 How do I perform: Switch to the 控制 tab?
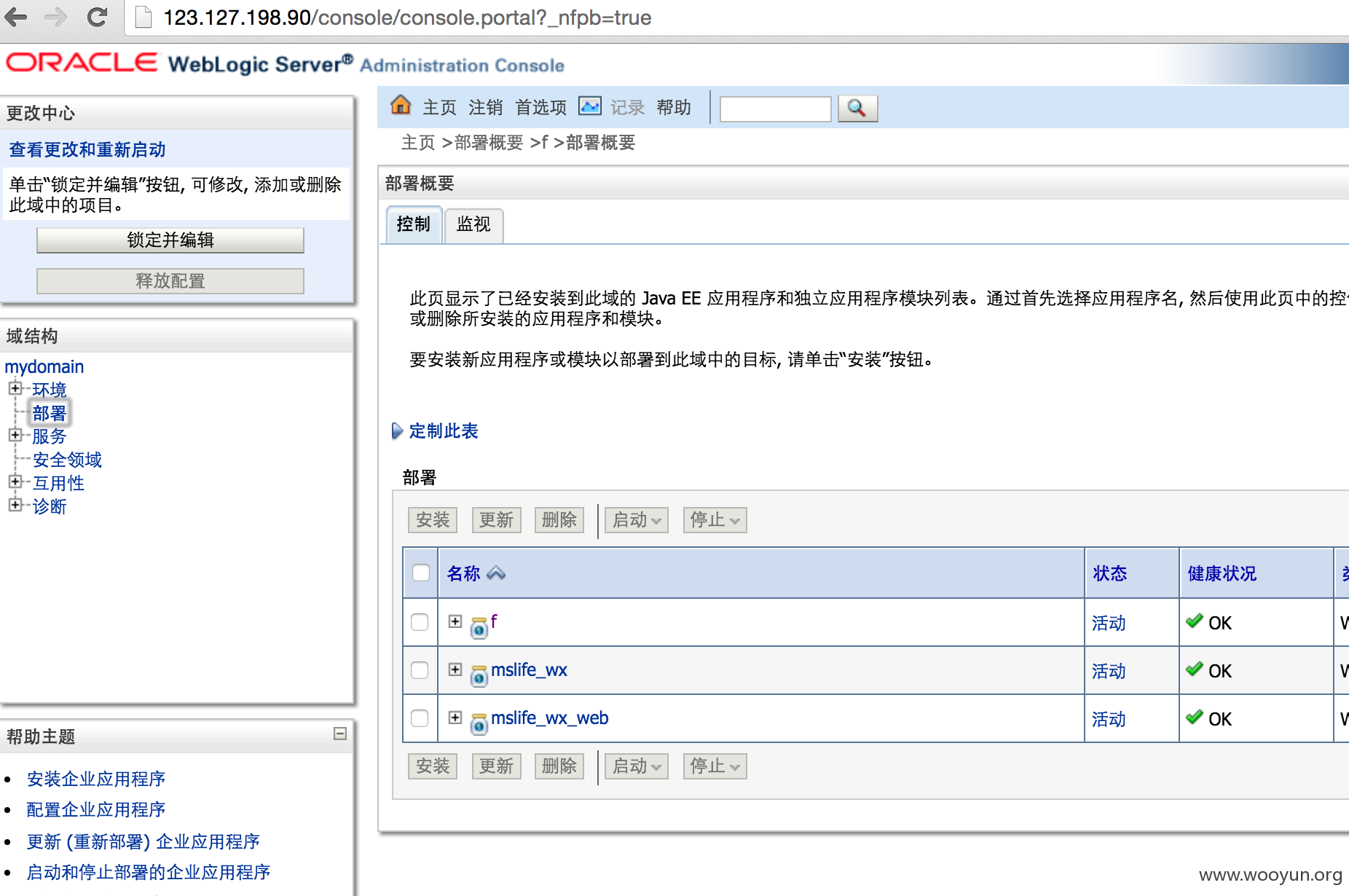click(414, 224)
